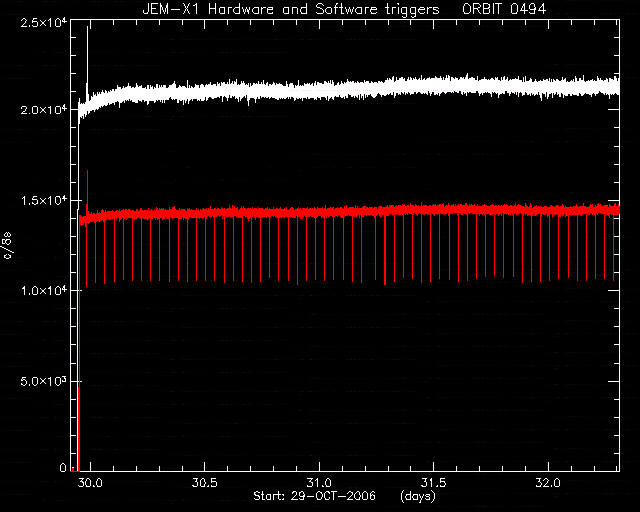Click the 32.0 x-axis tick label
Viewport: 640px width, 512px height.
pos(548,483)
